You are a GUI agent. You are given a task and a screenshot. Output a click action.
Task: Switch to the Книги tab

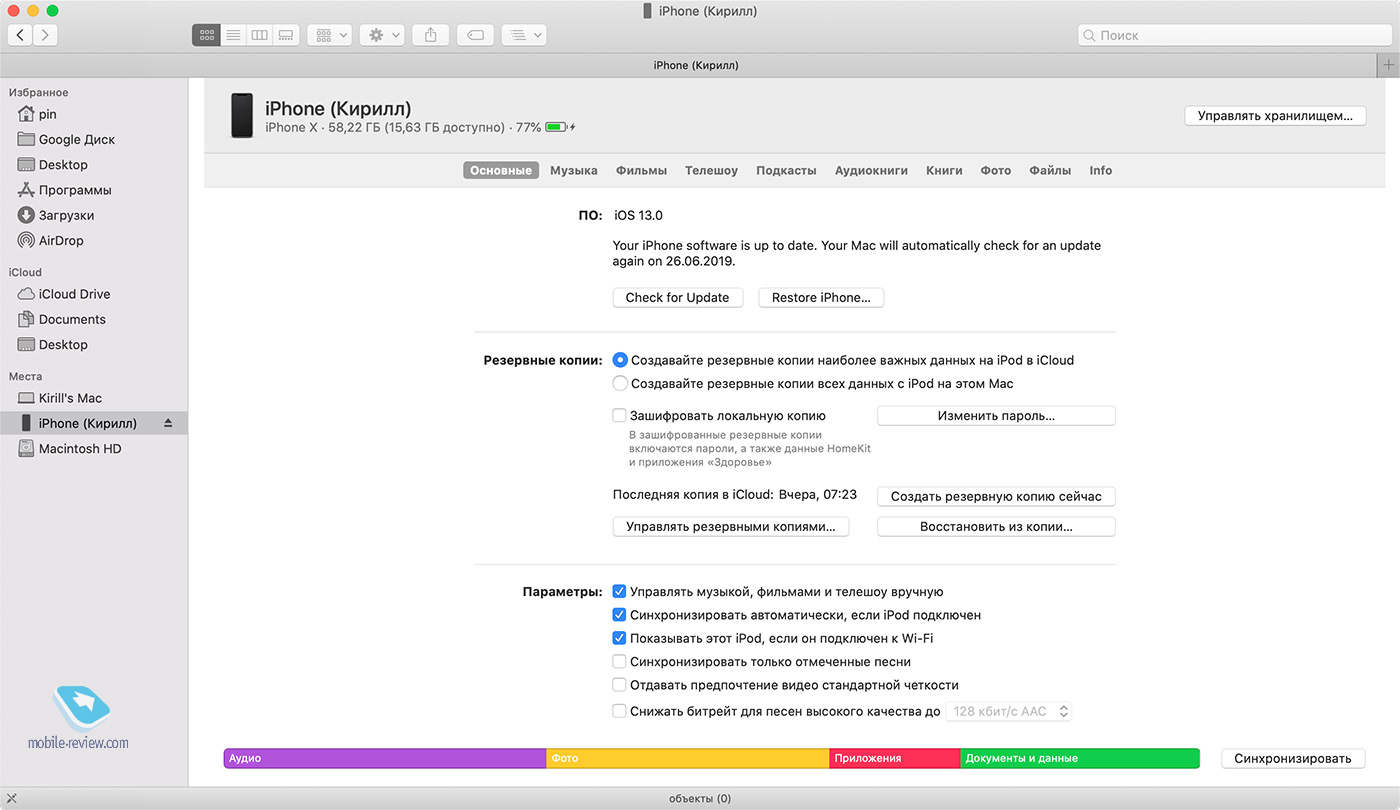944,171
